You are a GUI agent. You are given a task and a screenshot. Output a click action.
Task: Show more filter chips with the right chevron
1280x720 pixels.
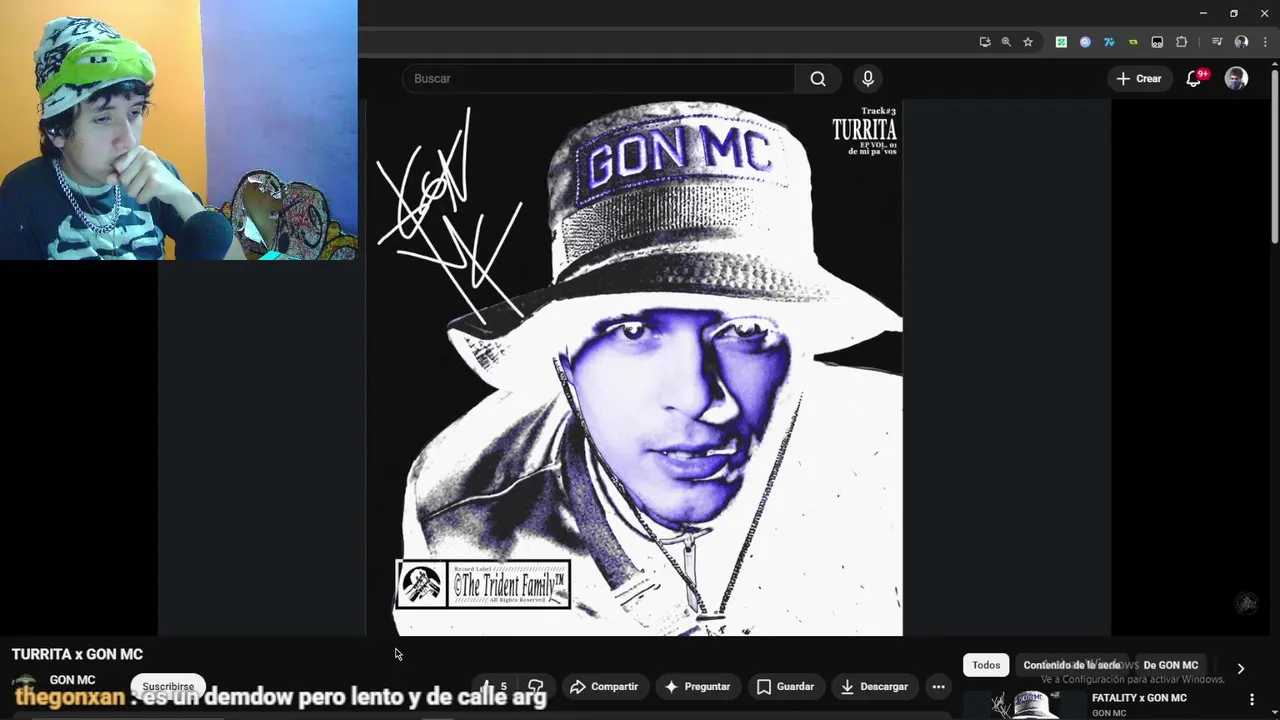click(1240, 668)
